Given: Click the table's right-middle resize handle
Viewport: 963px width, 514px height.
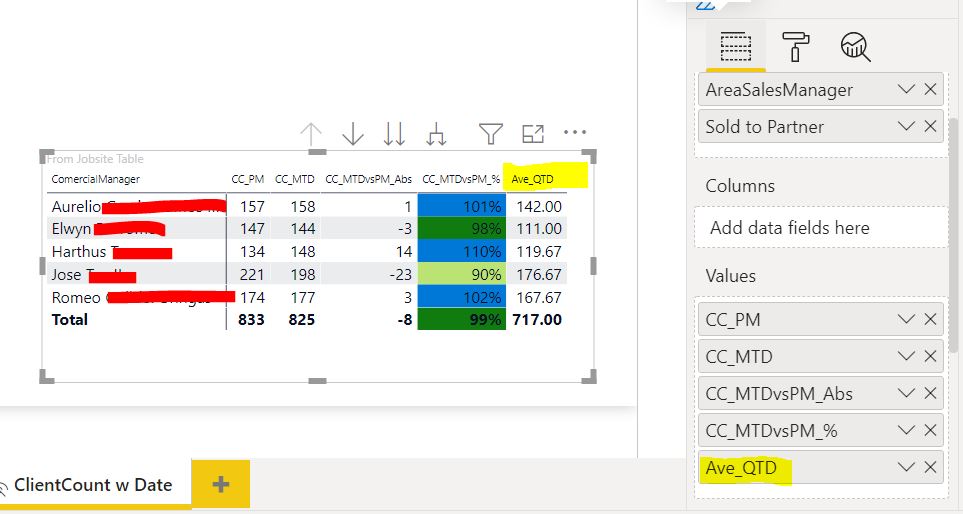Looking at the screenshot, I should (x=593, y=266).
